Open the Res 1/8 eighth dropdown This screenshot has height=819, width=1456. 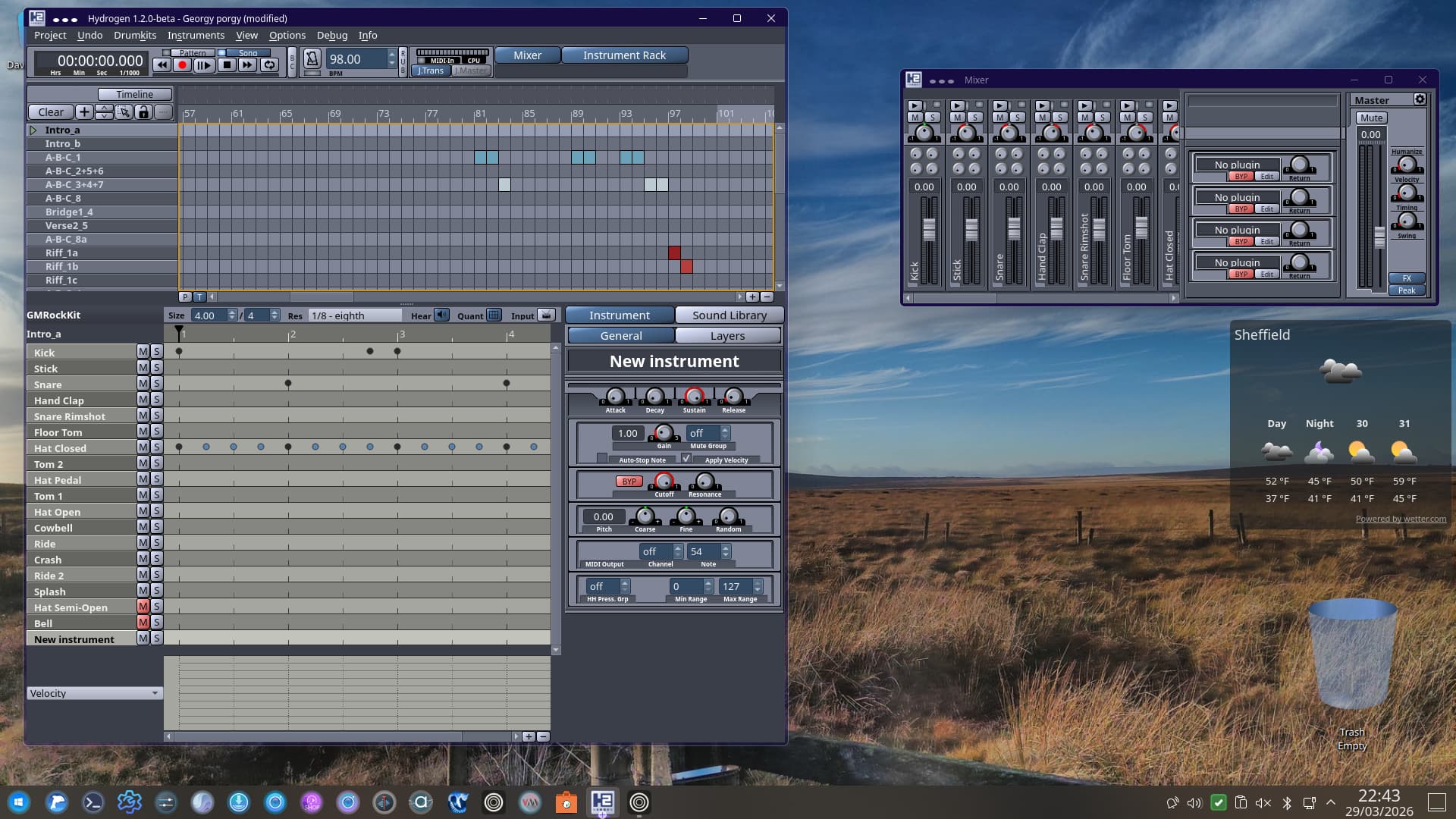pos(355,315)
